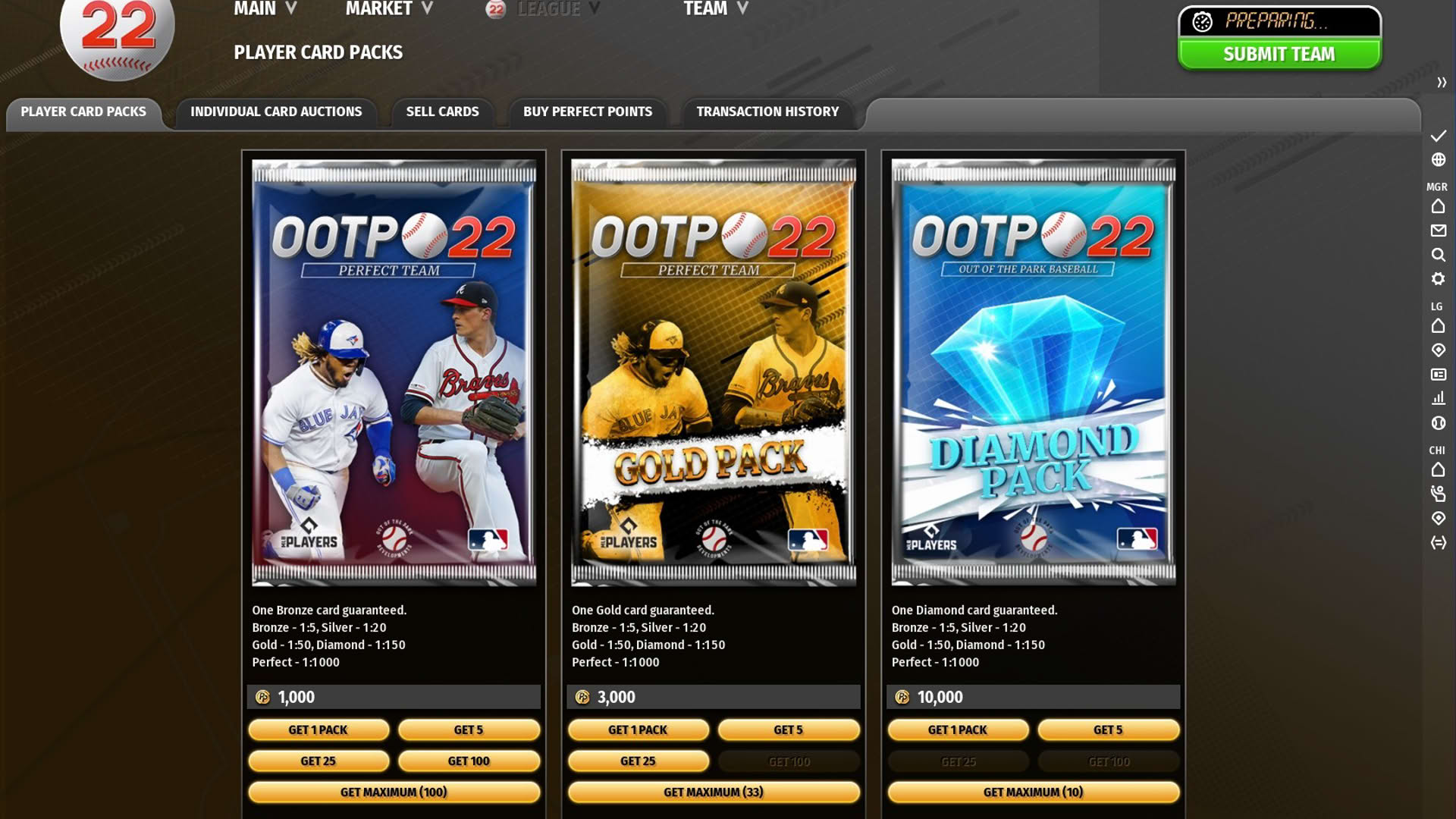Open CHI player roster icon
Screen dimensions: 1456x819
click(1439, 494)
